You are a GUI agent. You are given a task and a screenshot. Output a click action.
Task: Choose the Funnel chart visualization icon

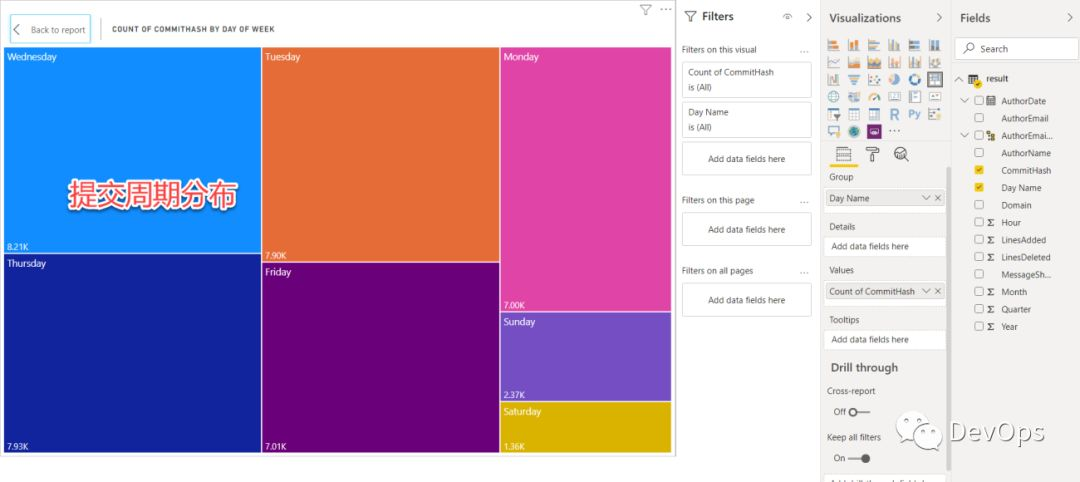(x=854, y=80)
